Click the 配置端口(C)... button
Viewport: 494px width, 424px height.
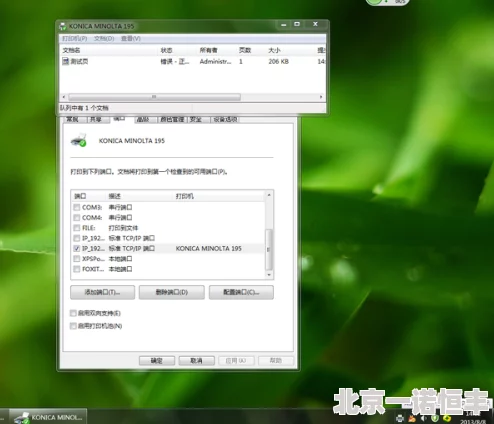tap(241, 292)
